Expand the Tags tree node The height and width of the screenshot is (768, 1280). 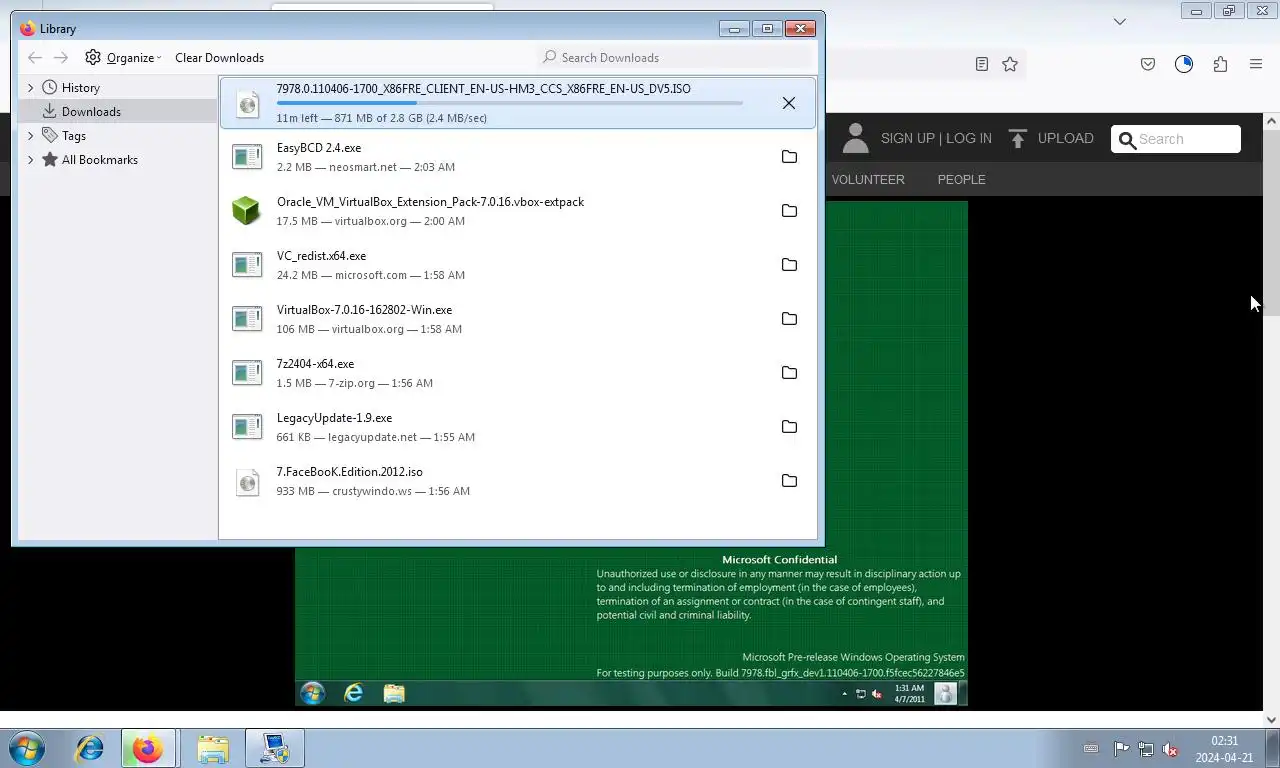[30, 136]
